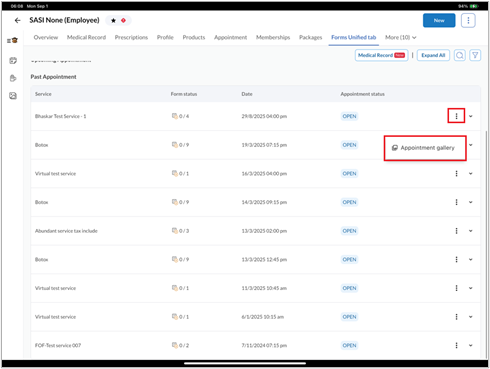Click form icon in FOF-Test service 007 row

pyautogui.click(x=174, y=345)
